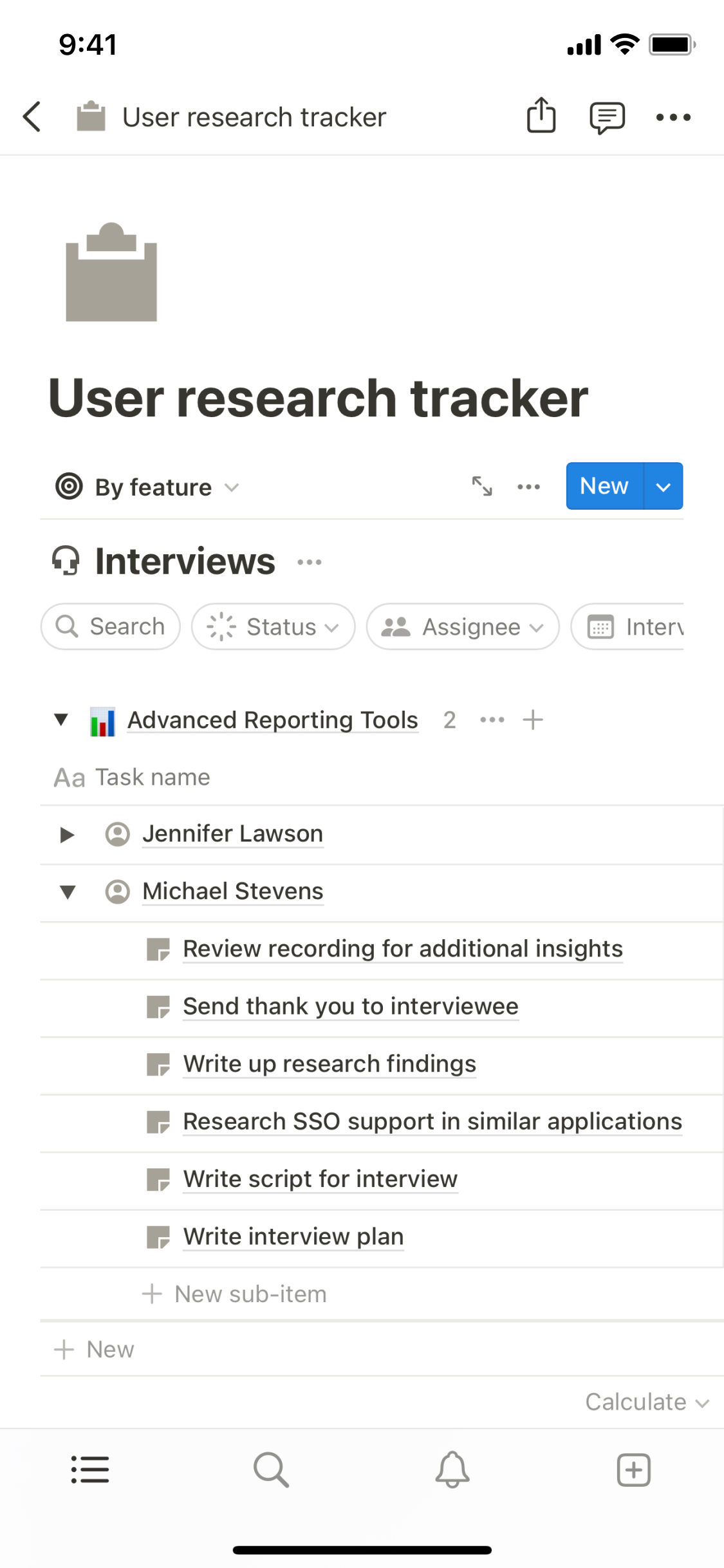This screenshot has width=724, height=1568.
Task: Add item to Advanced Reporting Tools group
Action: click(x=533, y=720)
